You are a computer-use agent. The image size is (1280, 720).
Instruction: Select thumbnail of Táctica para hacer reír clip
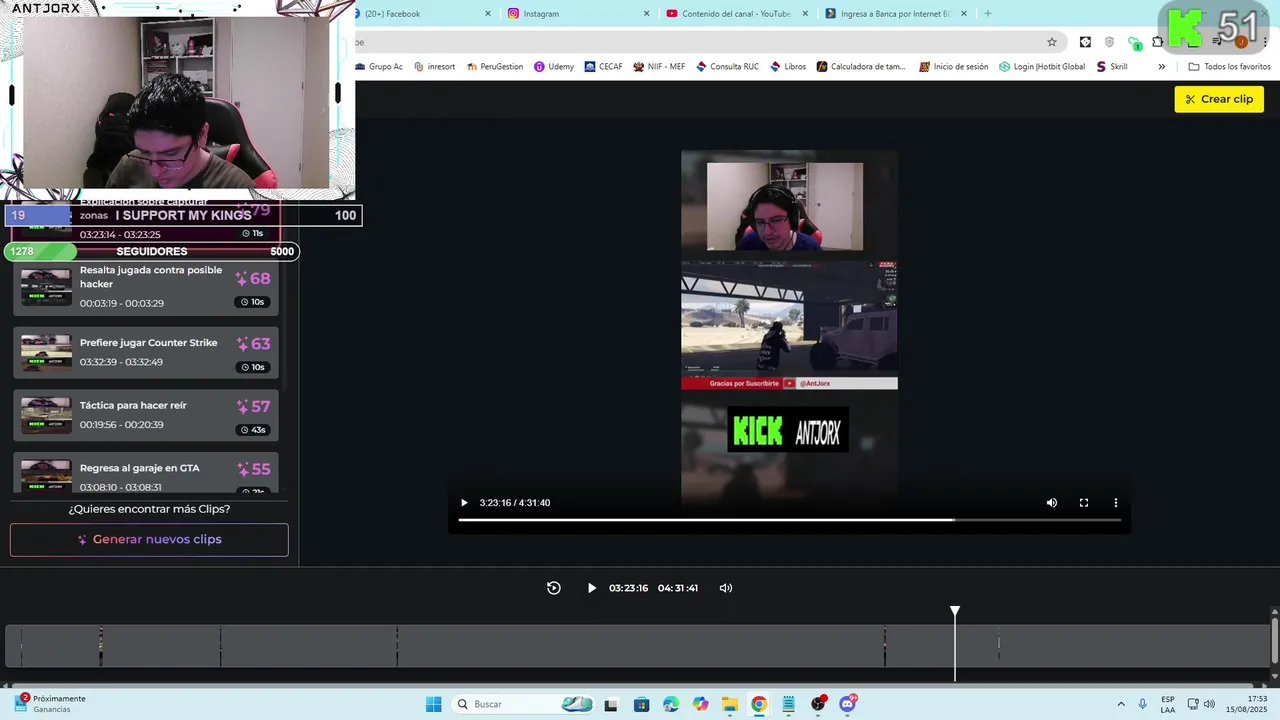point(47,415)
